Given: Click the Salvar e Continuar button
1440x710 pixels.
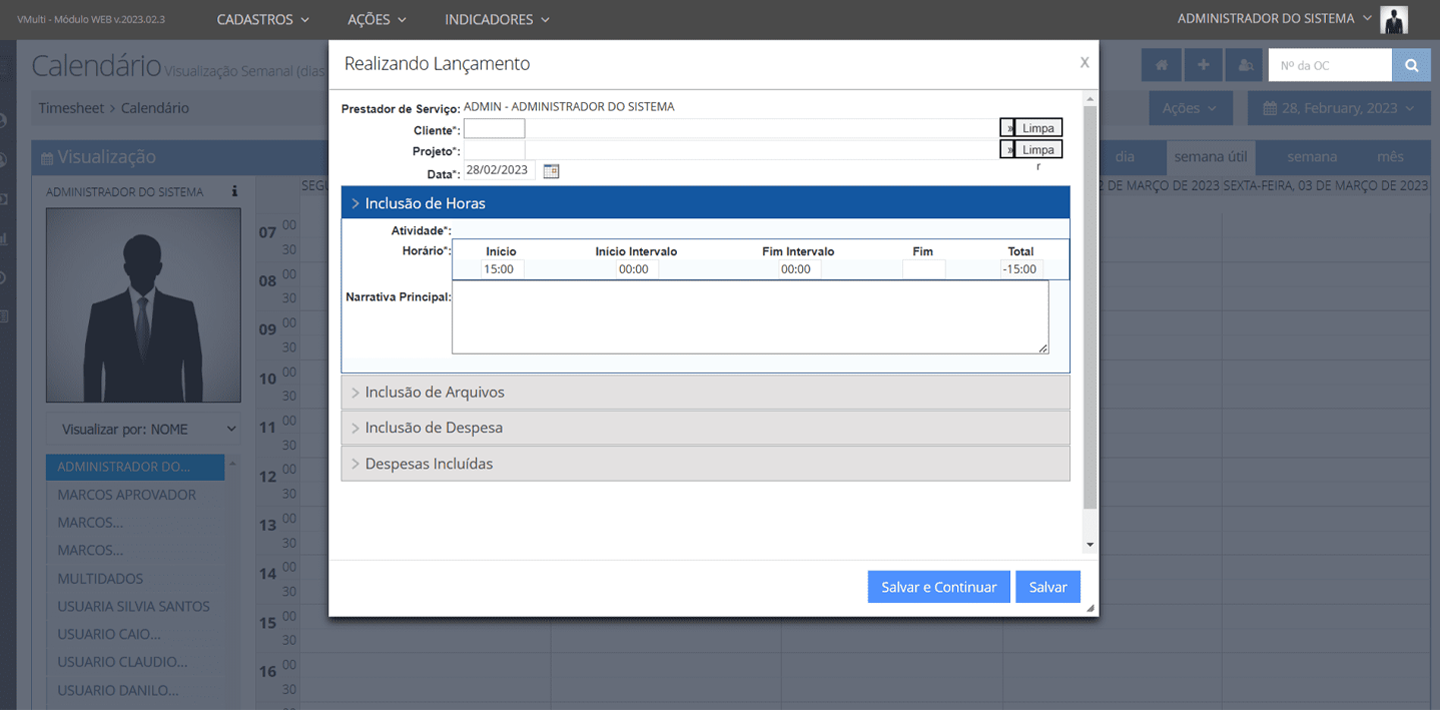Looking at the screenshot, I should point(938,587).
